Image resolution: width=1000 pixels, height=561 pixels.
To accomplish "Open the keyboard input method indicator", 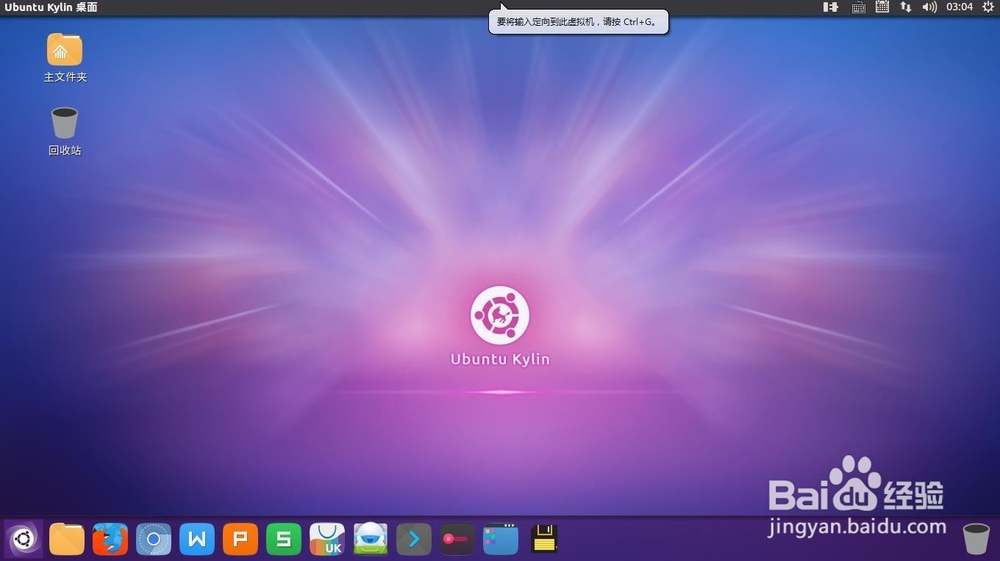I will click(858, 7).
